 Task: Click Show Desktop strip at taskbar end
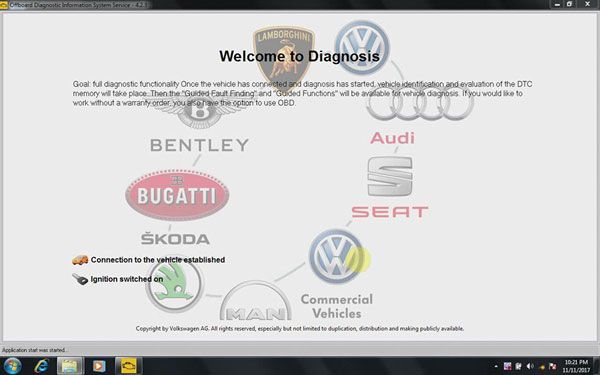coord(597,366)
